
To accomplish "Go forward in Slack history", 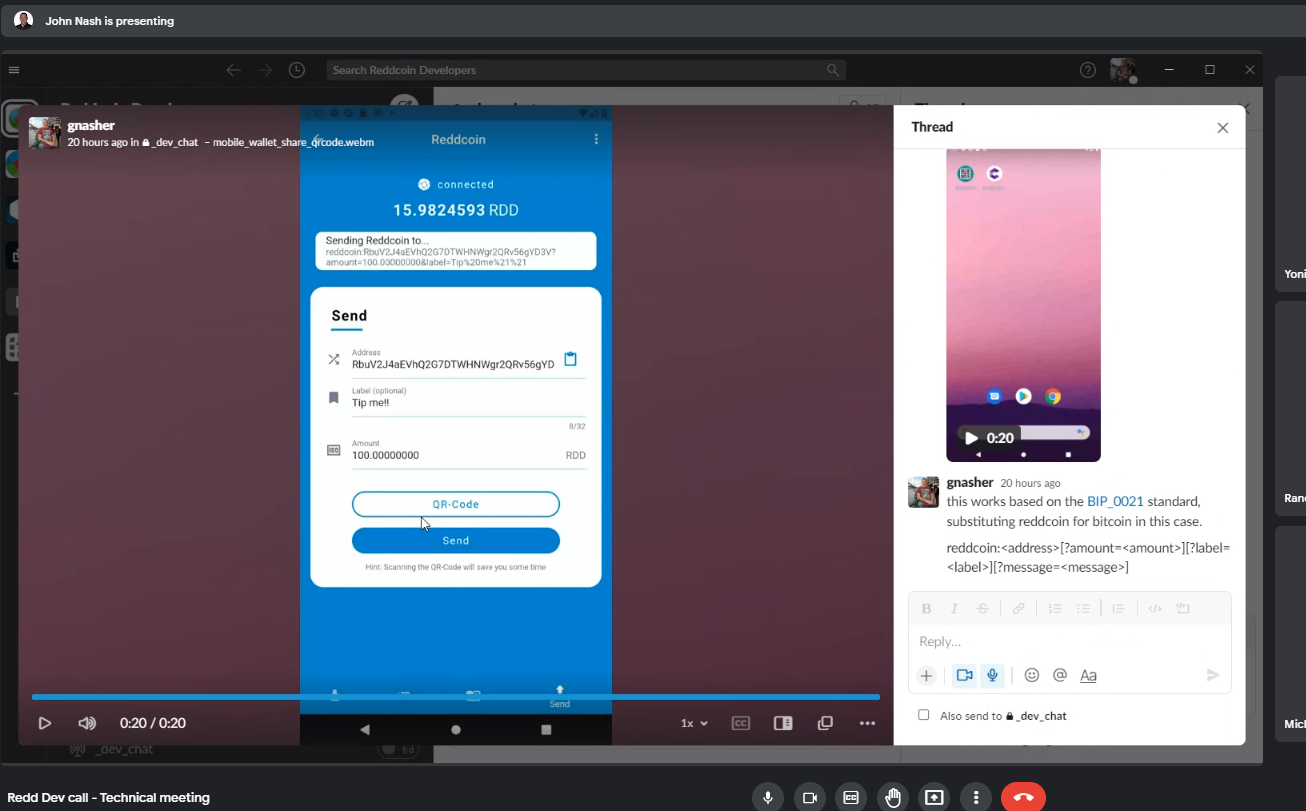I will [x=265, y=70].
